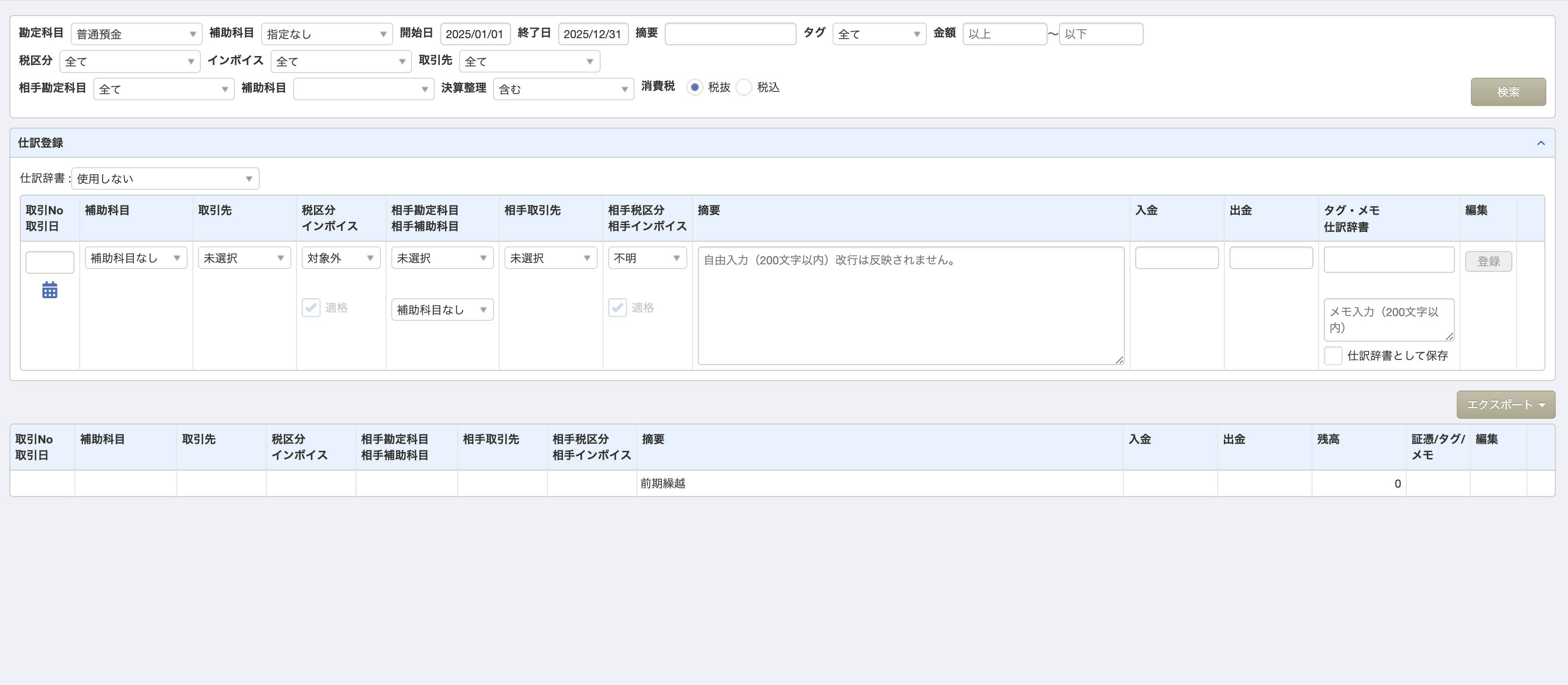This screenshot has width=1568, height=685.
Task: Click the 検索 button
Action: [x=1508, y=92]
